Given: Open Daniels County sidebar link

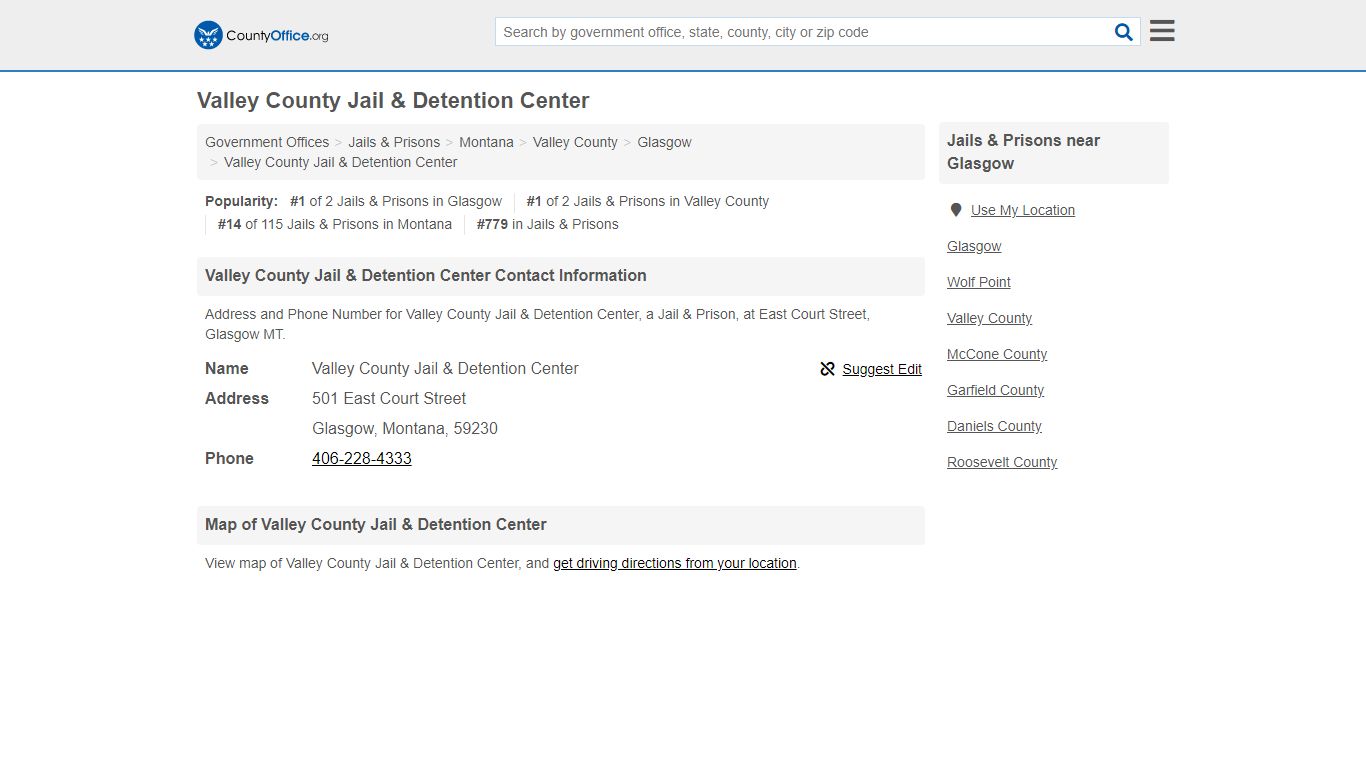Looking at the screenshot, I should [x=994, y=426].
